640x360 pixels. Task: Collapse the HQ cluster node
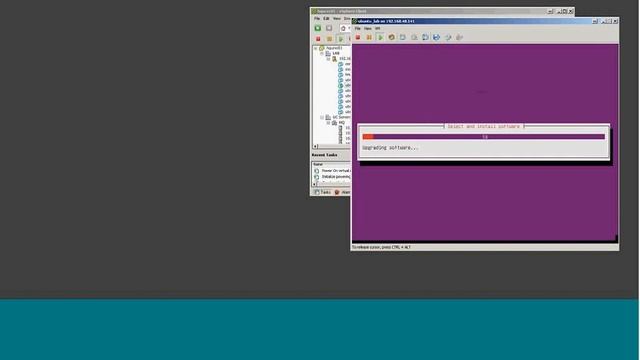coord(328,122)
